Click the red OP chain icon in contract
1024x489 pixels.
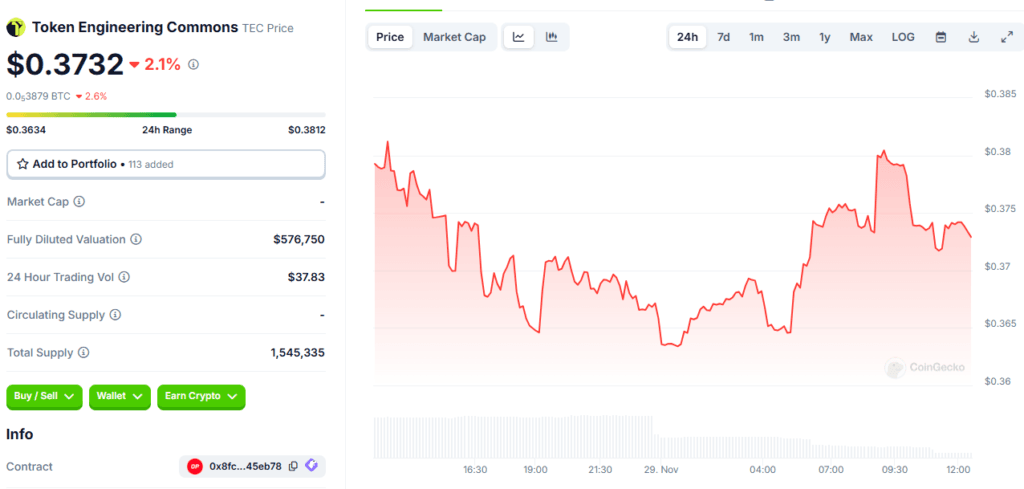(195, 466)
